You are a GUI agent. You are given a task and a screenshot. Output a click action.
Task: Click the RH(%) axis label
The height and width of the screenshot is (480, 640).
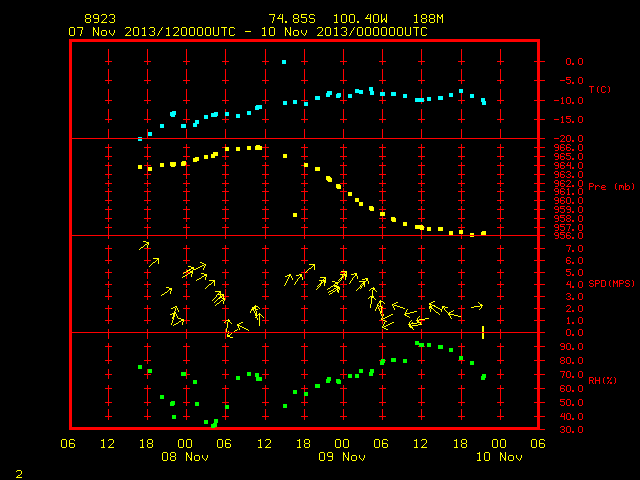coord(602,380)
